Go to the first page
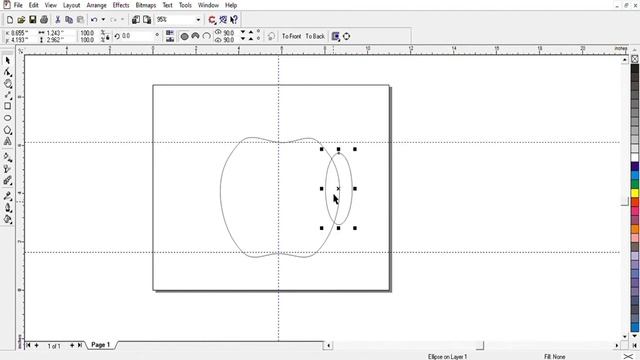The height and width of the screenshot is (360, 640). (28, 345)
